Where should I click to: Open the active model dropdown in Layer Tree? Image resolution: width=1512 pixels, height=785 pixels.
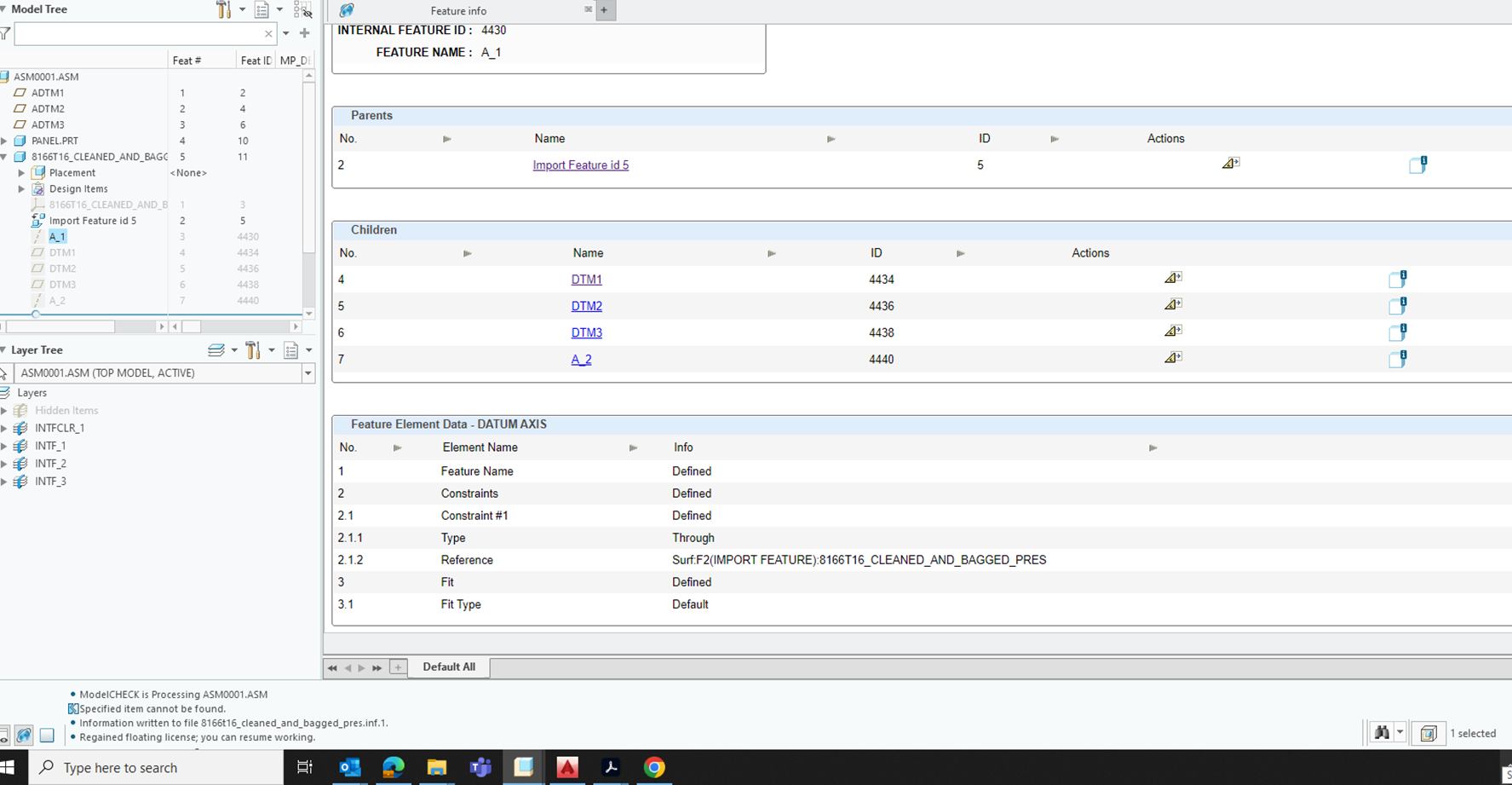[308, 373]
